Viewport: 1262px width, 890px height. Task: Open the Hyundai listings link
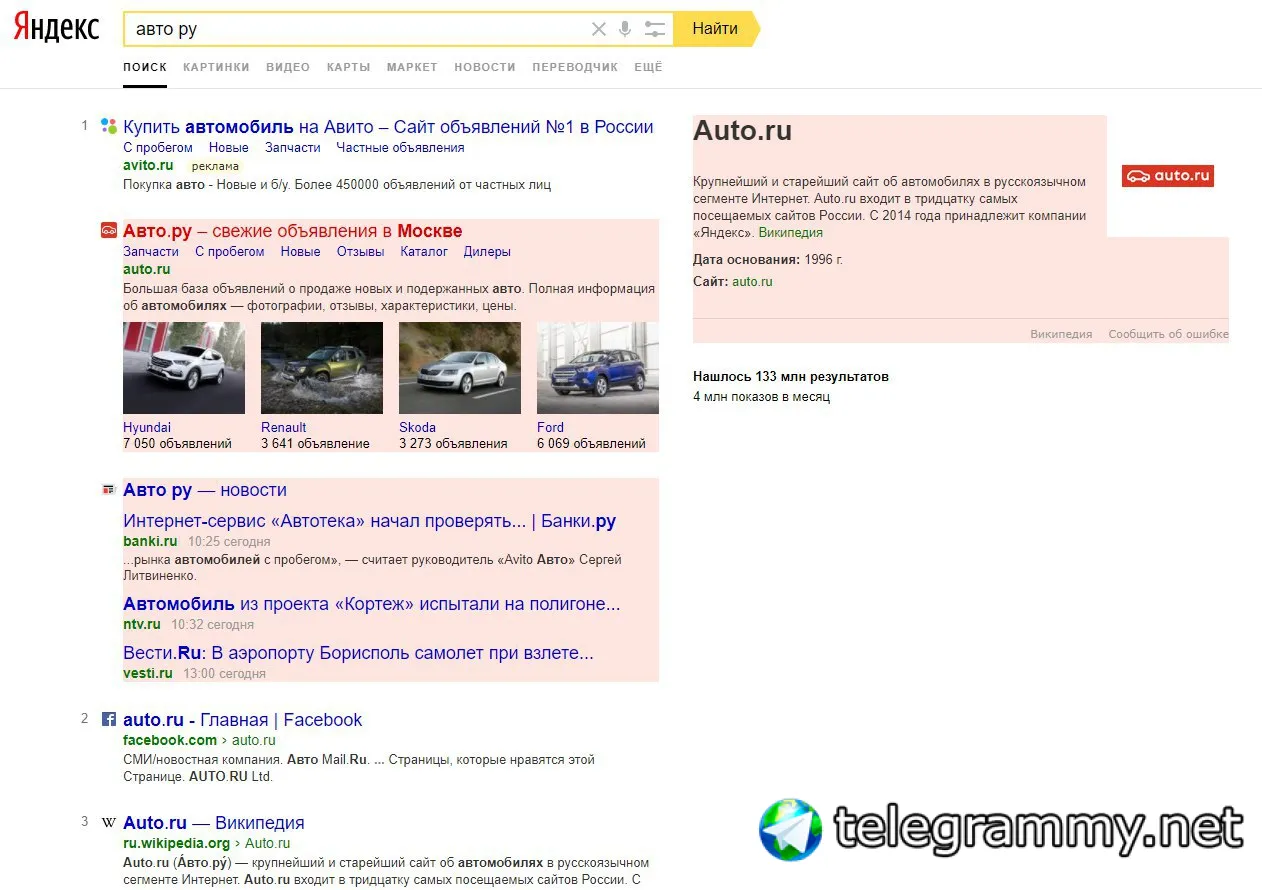coord(147,427)
